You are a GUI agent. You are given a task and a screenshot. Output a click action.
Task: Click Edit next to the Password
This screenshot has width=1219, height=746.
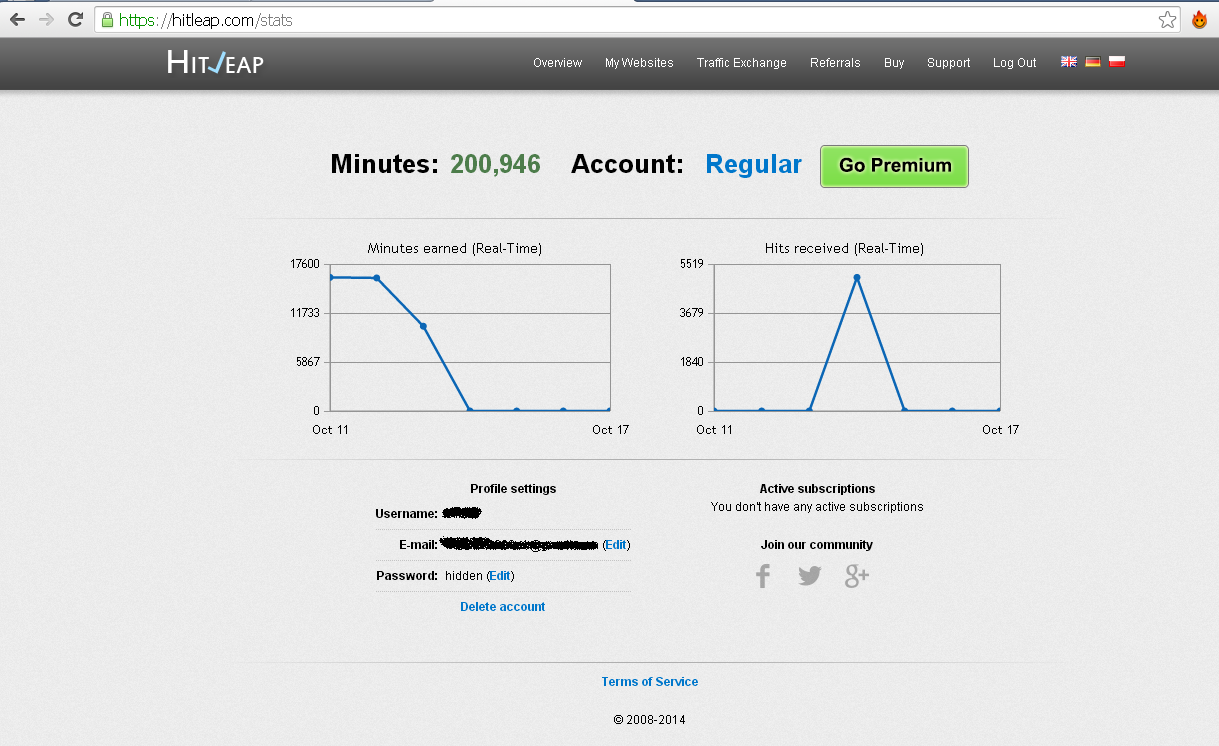pos(500,576)
